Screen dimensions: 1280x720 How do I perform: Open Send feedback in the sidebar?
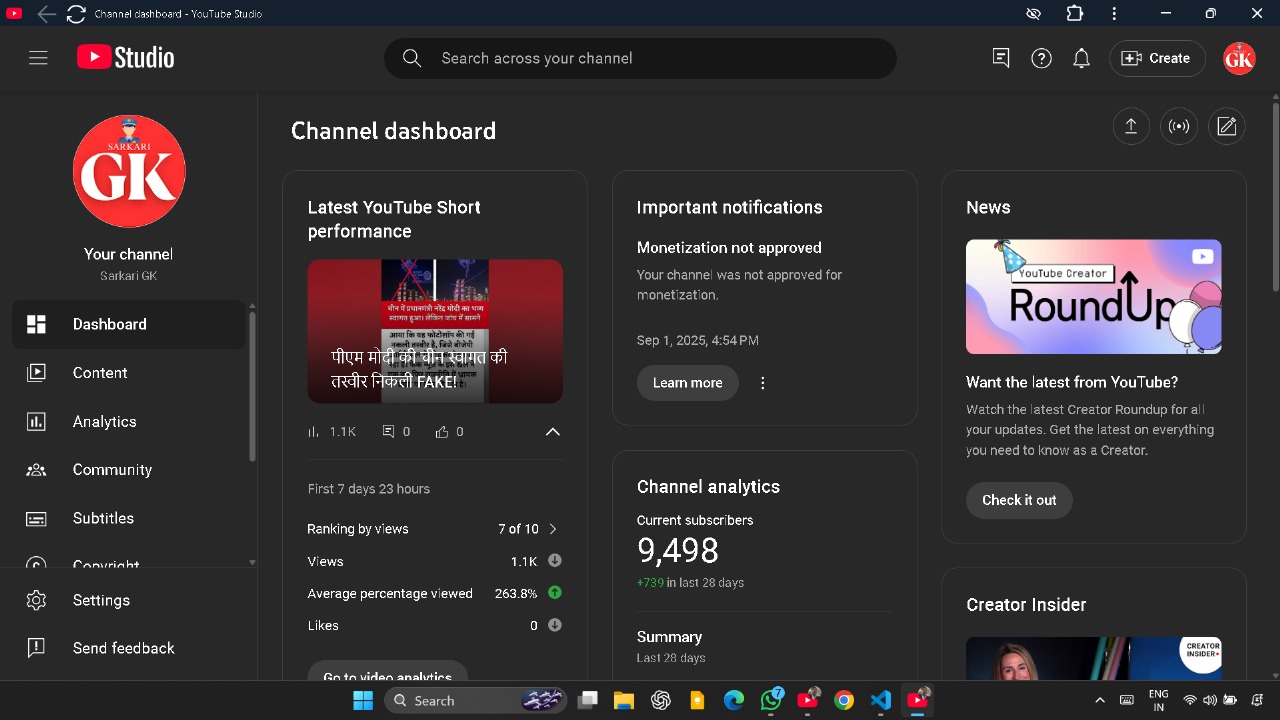pyautogui.click(x=128, y=648)
